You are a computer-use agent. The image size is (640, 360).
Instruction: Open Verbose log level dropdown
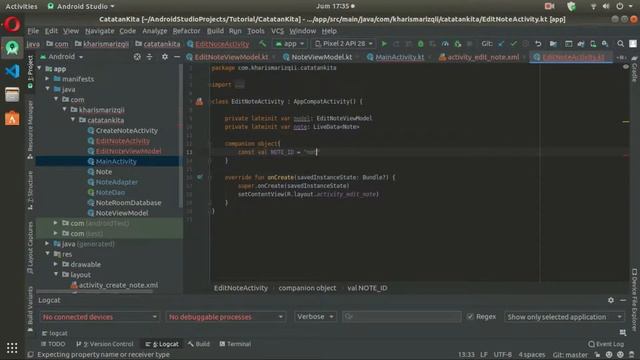(315, 317)
